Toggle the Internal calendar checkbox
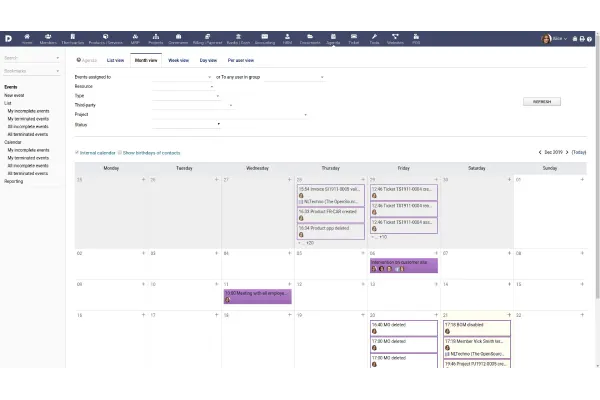 (x=77, y=152)
